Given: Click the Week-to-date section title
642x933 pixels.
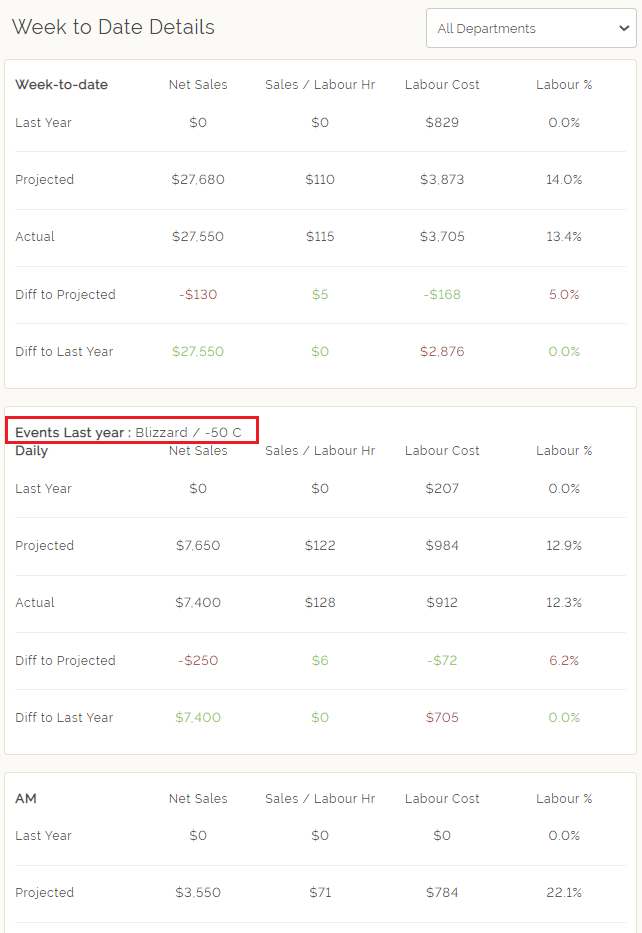Looking at the screenshot, I should pyautogui.click(x=61, y=85).
